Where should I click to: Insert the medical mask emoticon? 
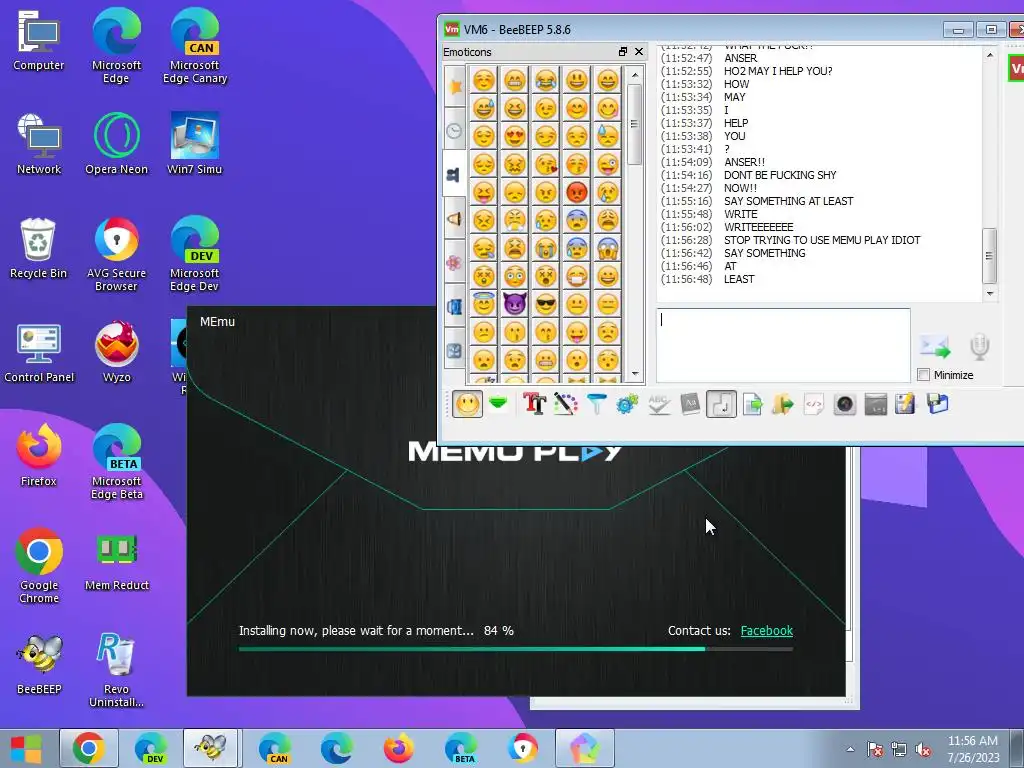pos(577,276)
